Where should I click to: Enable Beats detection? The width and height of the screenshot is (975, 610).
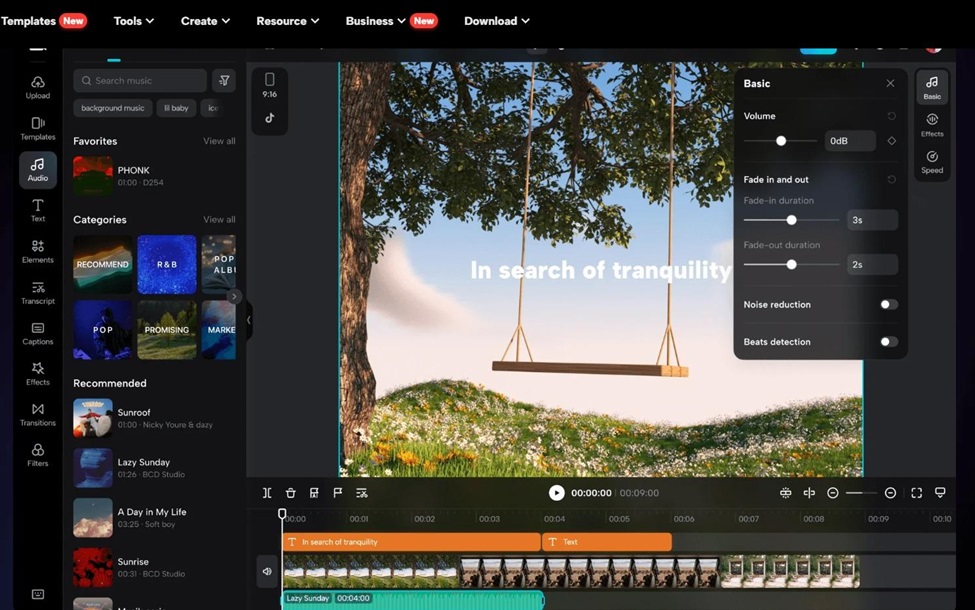(x=888, y=341)
